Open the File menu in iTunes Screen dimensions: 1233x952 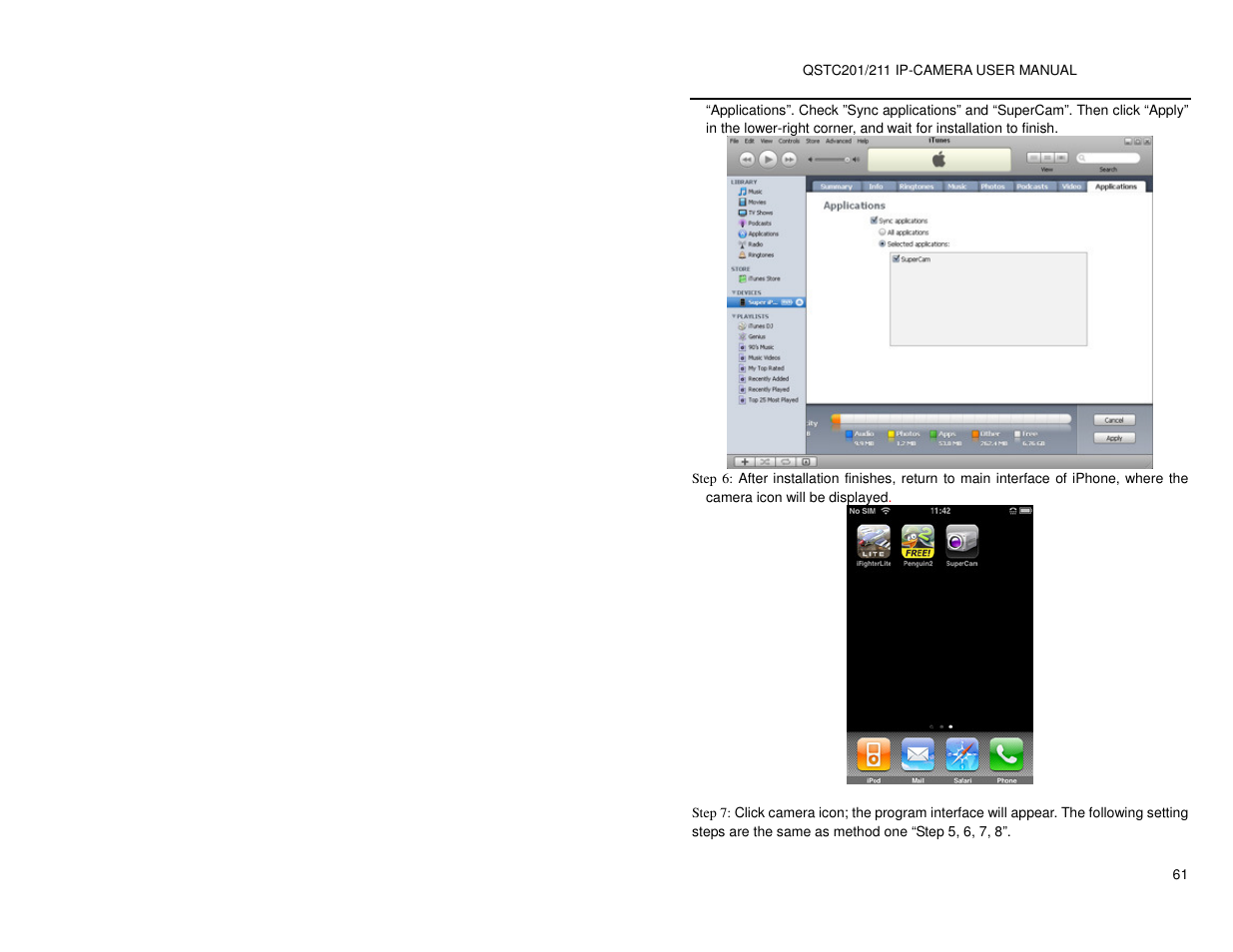pos(734,141)
